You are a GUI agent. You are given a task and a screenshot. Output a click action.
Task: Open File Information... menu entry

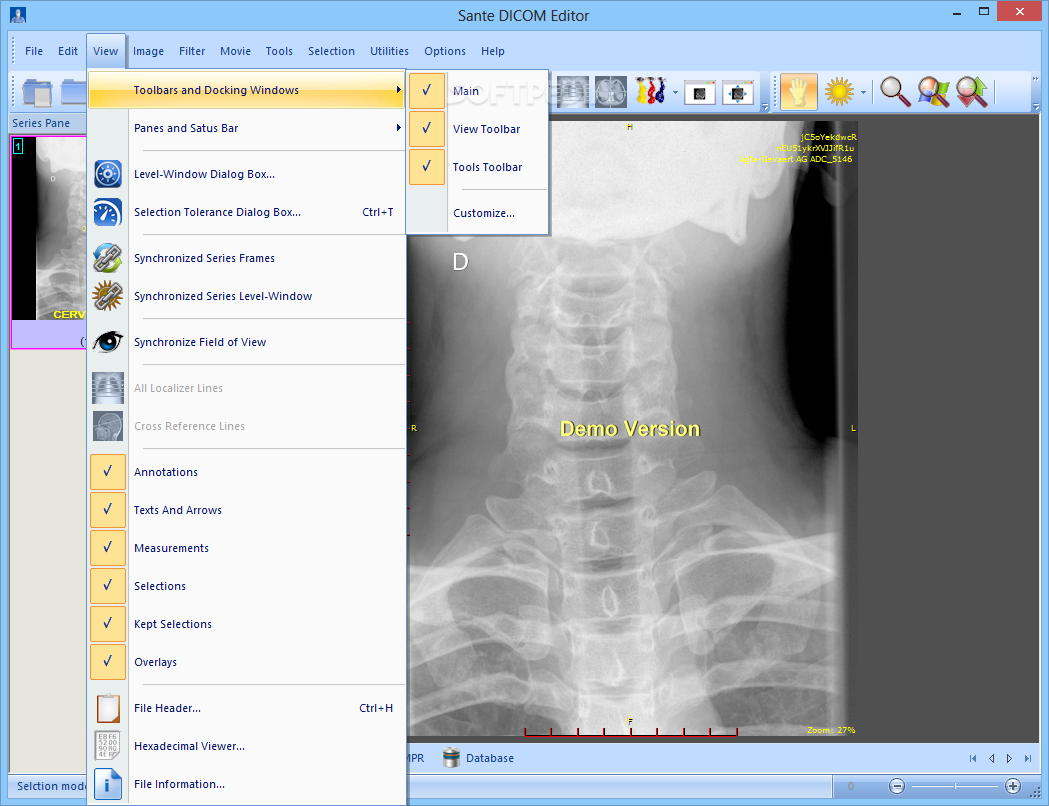click(x=247, y=784)
